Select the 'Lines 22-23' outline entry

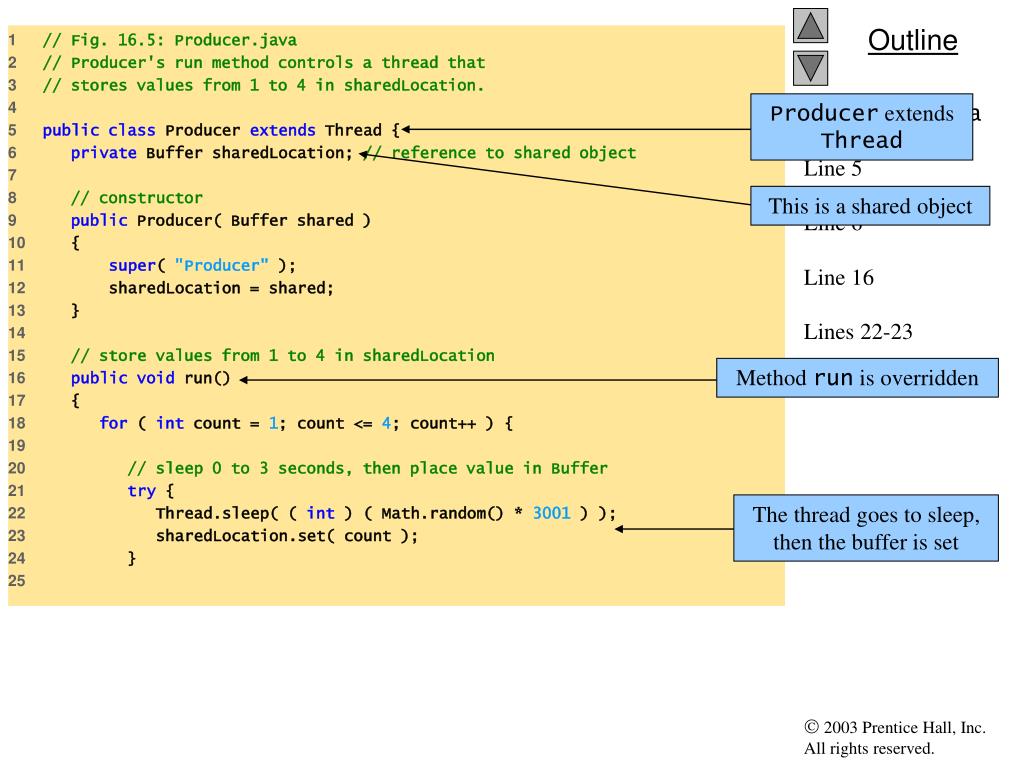(857, 332)
